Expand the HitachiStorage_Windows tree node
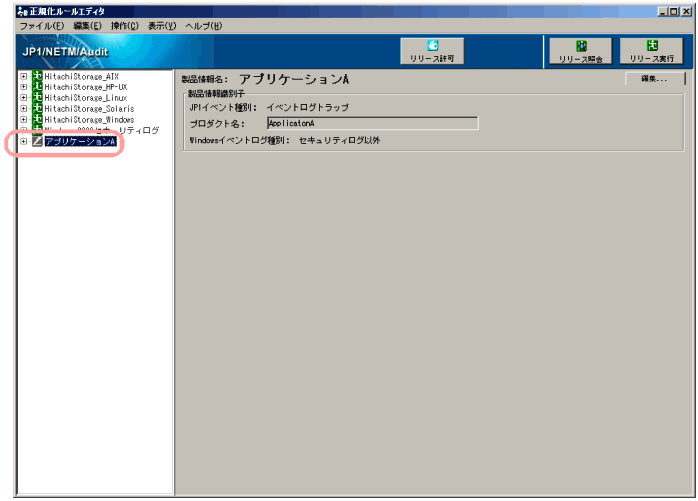 24,119
